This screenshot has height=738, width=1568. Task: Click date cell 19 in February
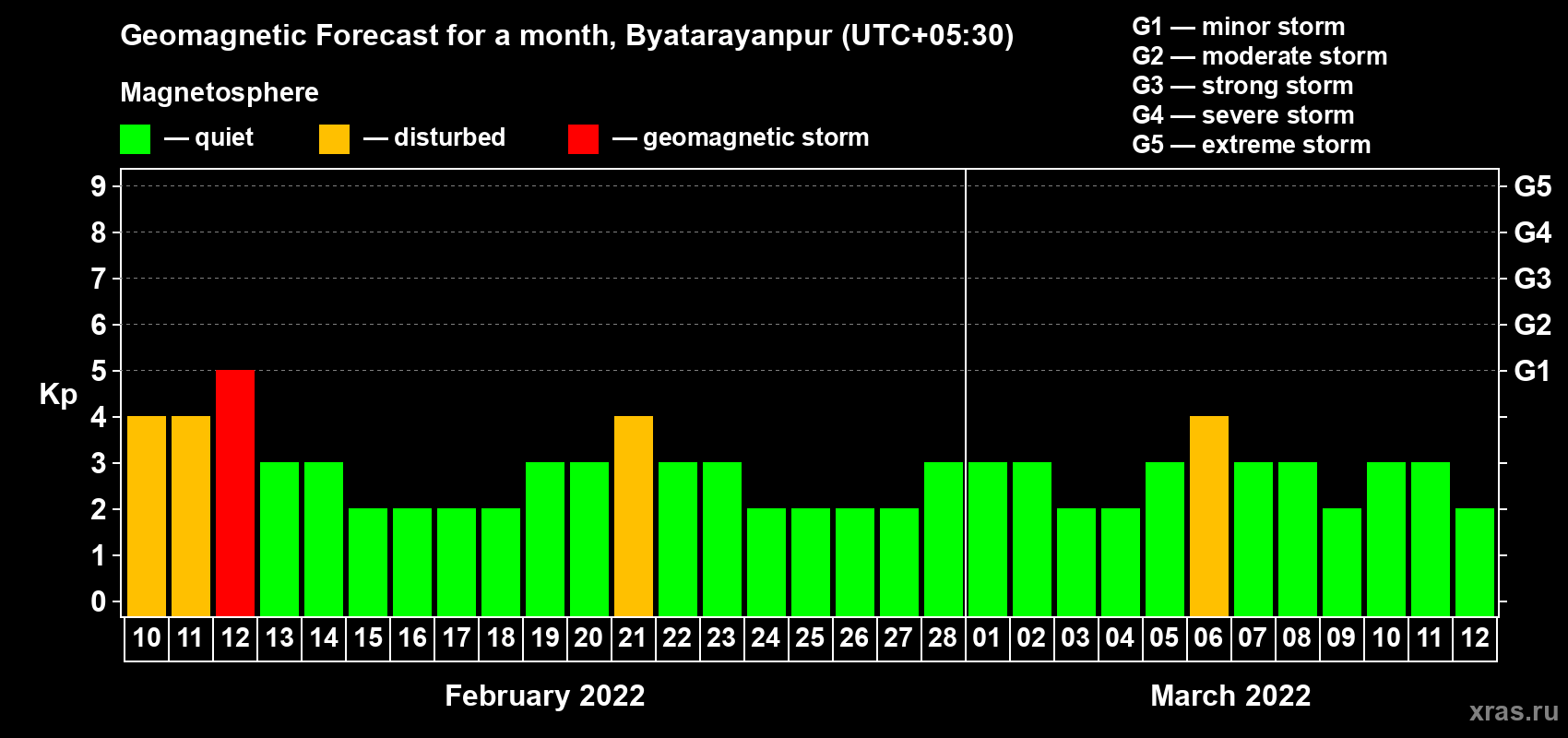click(545, 638)
